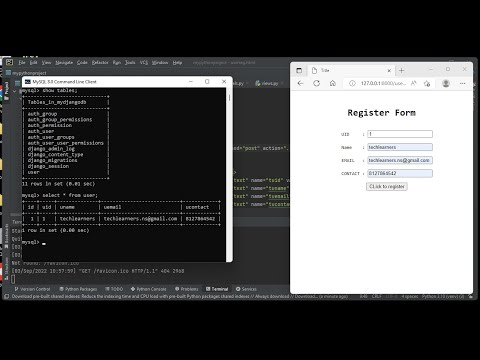The width and height of the screenshot is (480, 360).
Task: Open a new browser tab
Action: tap(401, 71)
